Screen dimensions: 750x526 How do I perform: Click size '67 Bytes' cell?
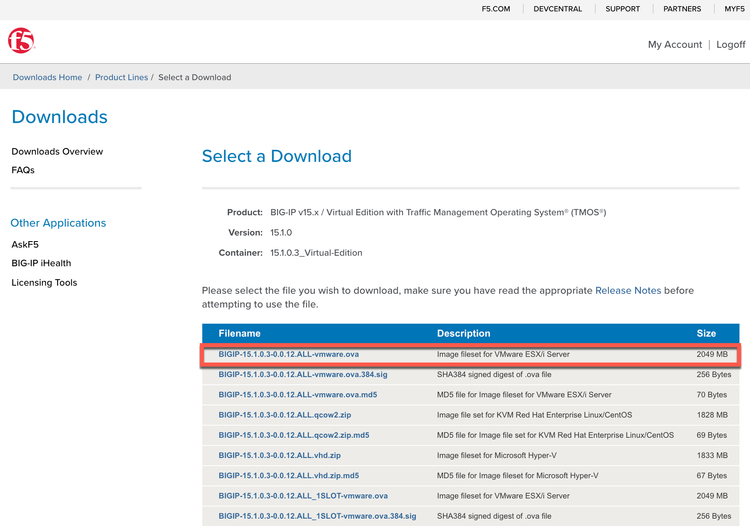tap(712, 476)
